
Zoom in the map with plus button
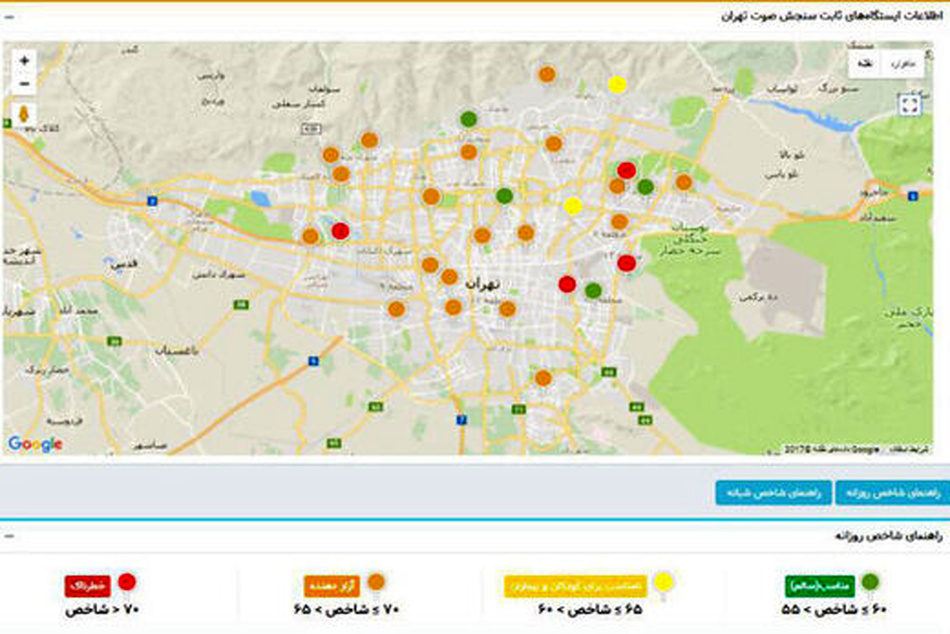click(24, 61)
